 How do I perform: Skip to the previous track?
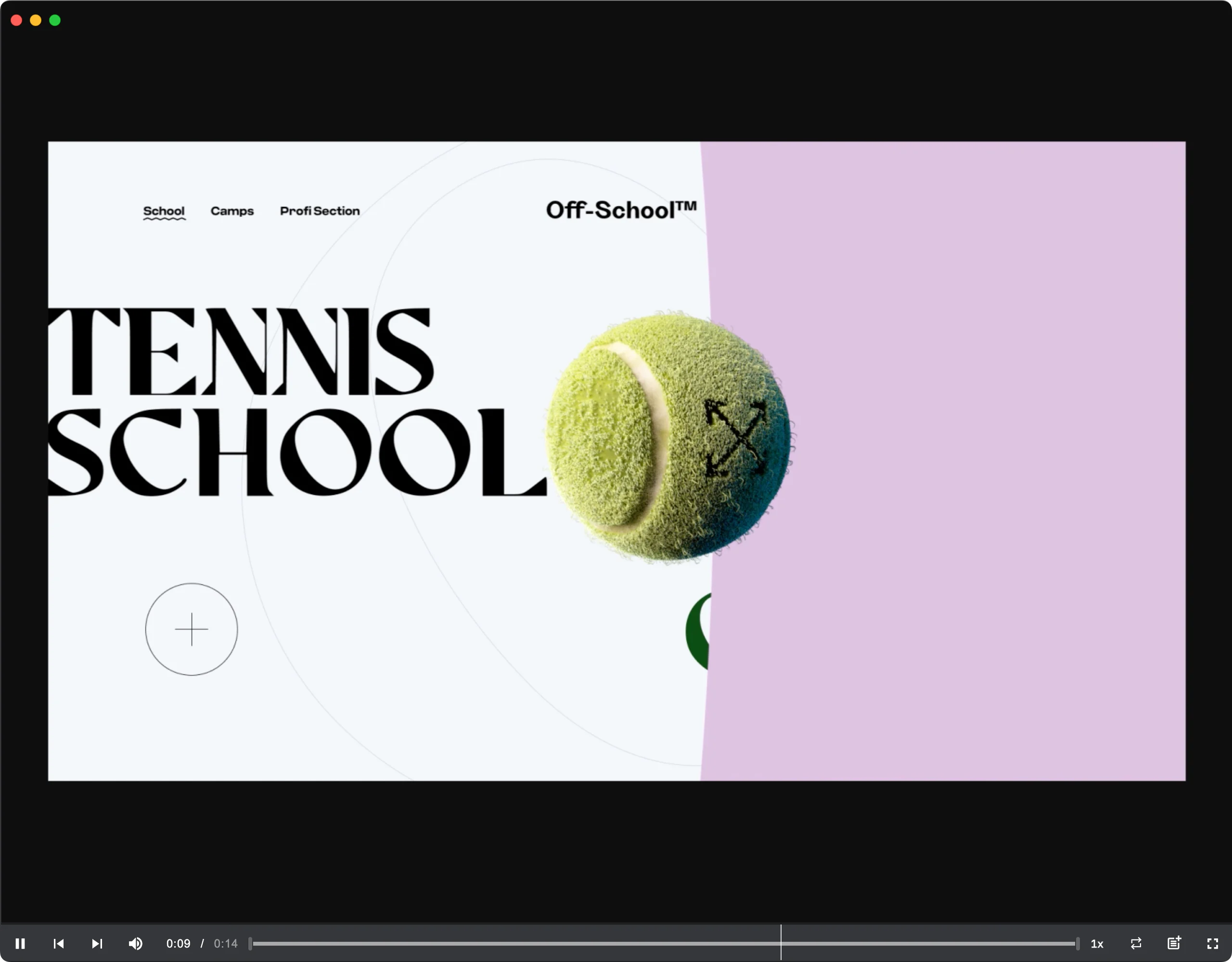pyautogui.click(x=59, y=943)
